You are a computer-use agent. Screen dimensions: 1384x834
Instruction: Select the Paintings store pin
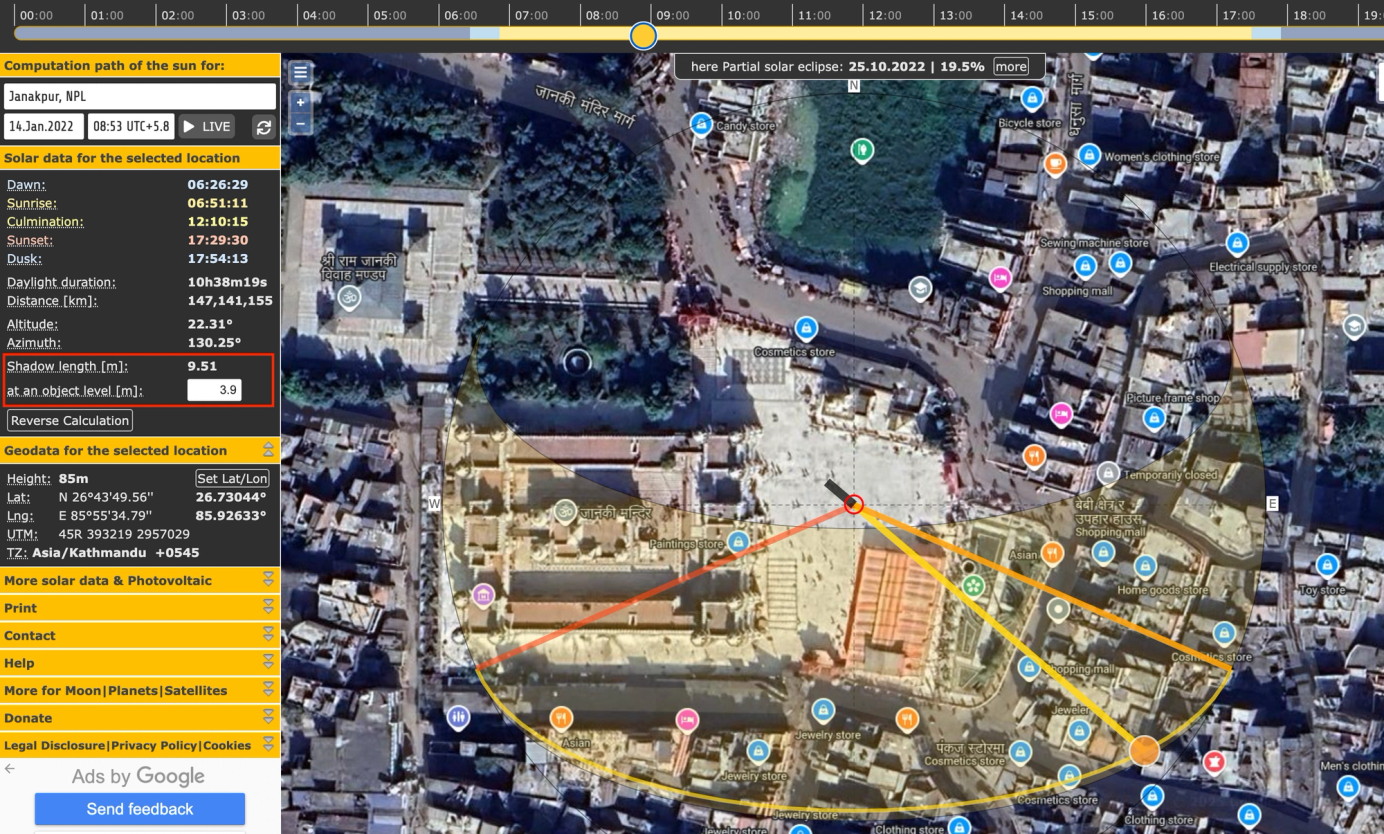738,541
